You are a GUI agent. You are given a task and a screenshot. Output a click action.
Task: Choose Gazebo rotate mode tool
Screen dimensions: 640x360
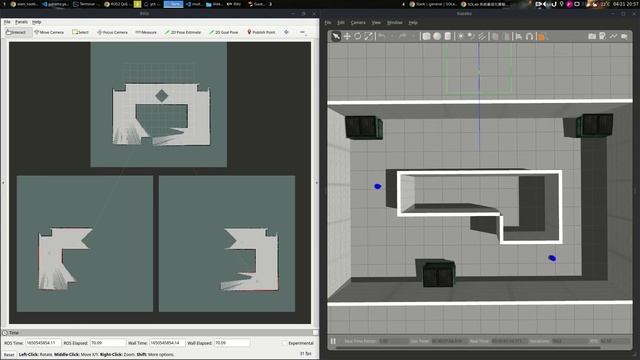coord(358,36)
